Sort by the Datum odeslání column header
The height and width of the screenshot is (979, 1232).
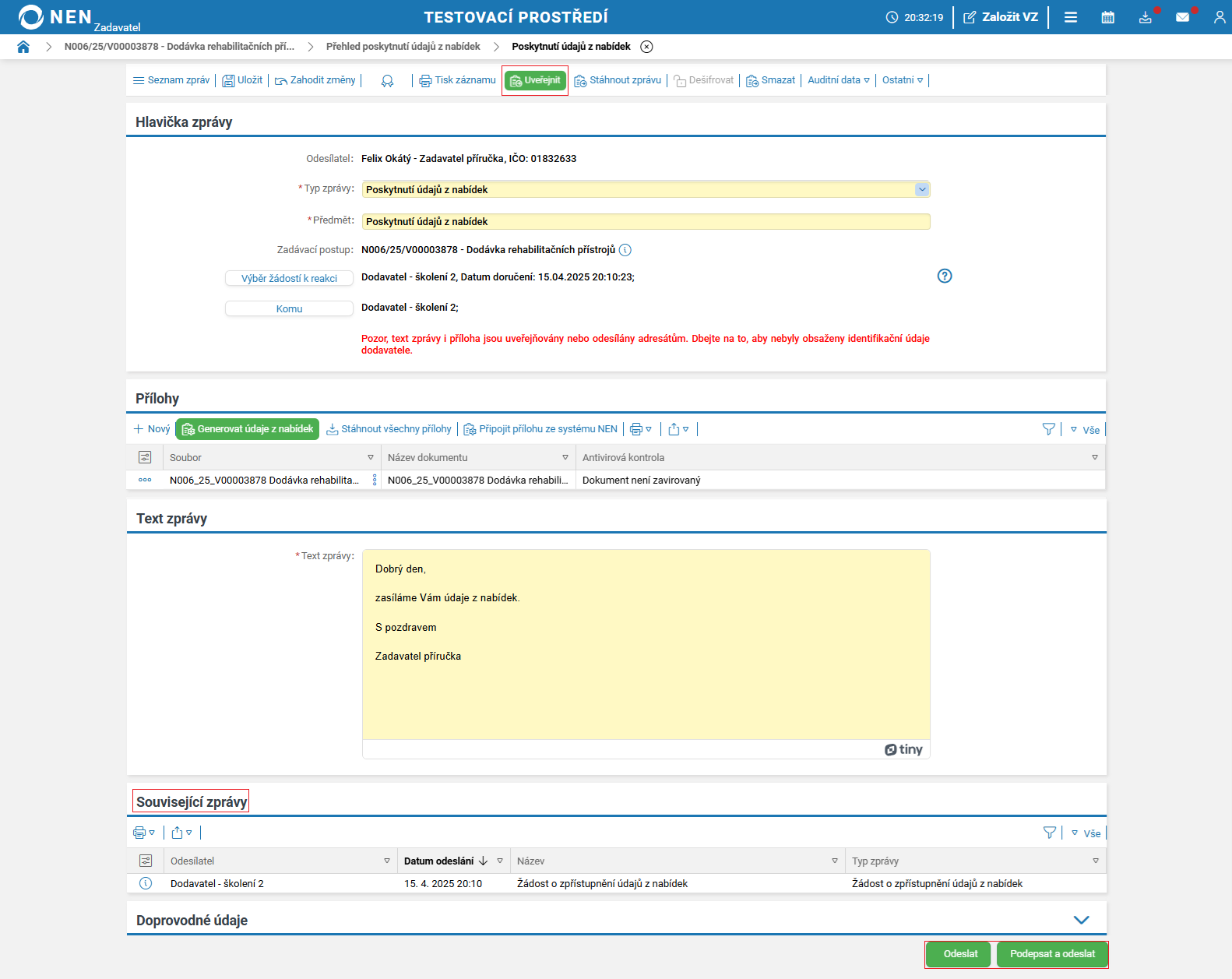pyautogui.click(x=439, y=861)
